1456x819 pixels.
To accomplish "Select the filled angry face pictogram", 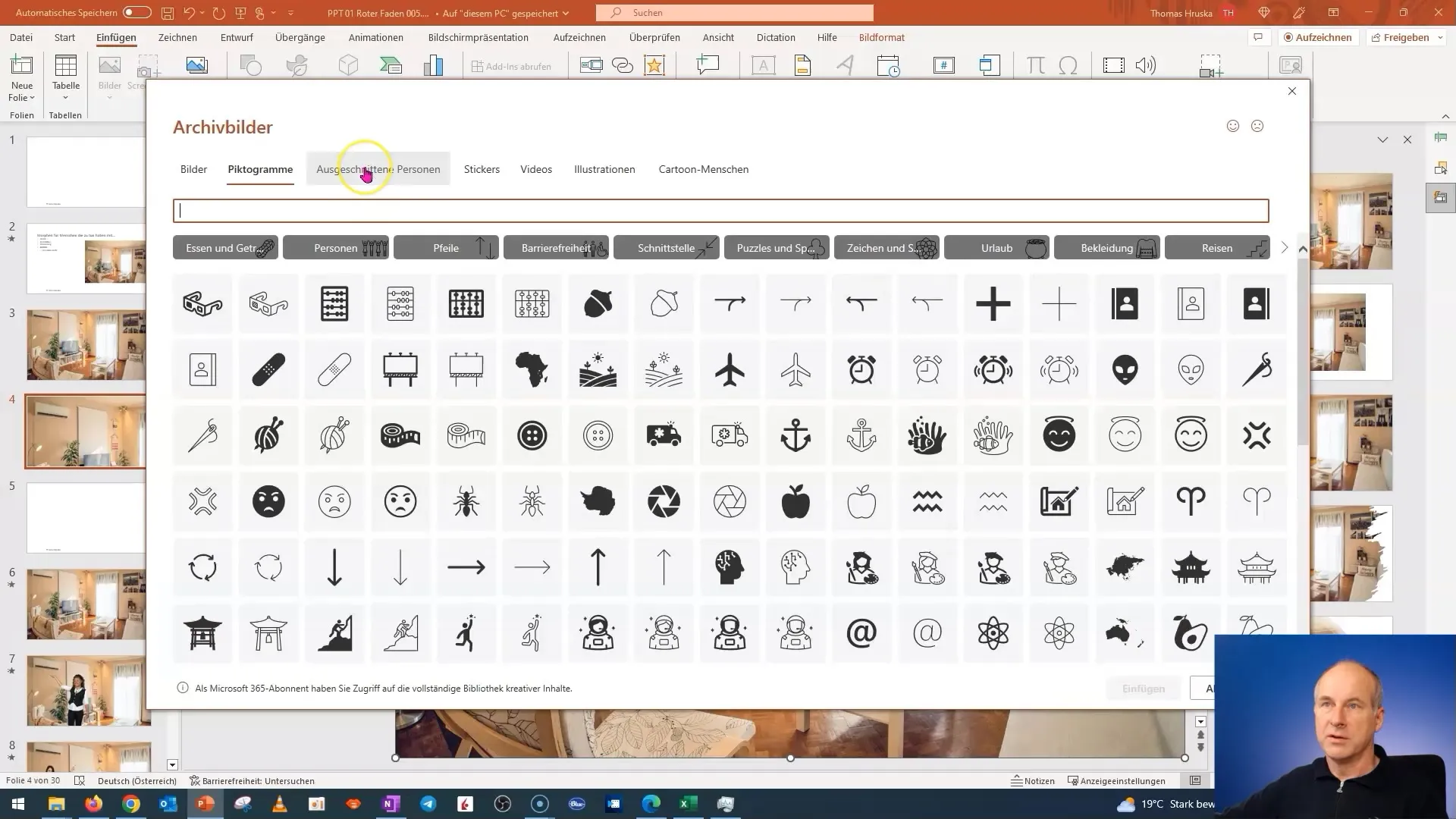I will [x=268, y=501].
